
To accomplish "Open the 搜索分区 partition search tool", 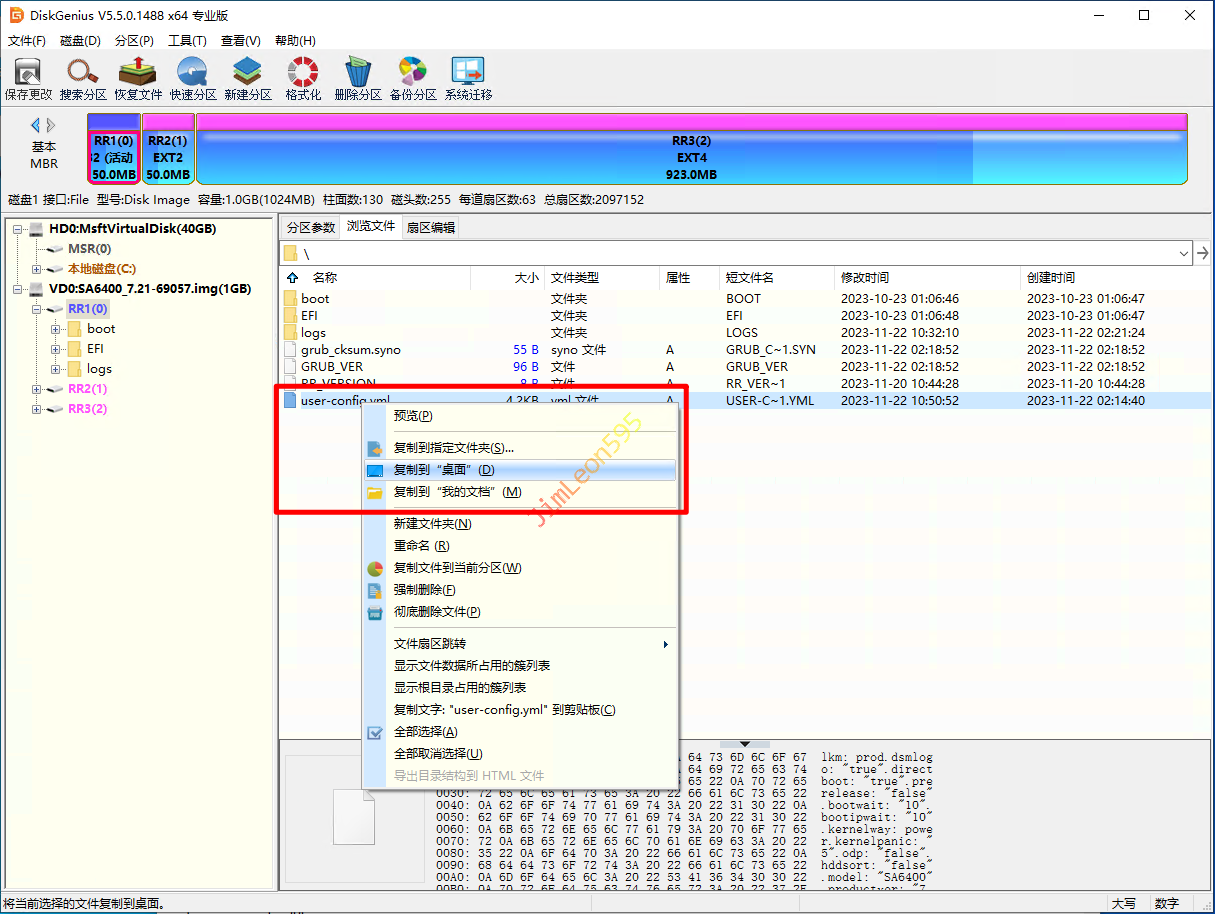I will [82, 78].
